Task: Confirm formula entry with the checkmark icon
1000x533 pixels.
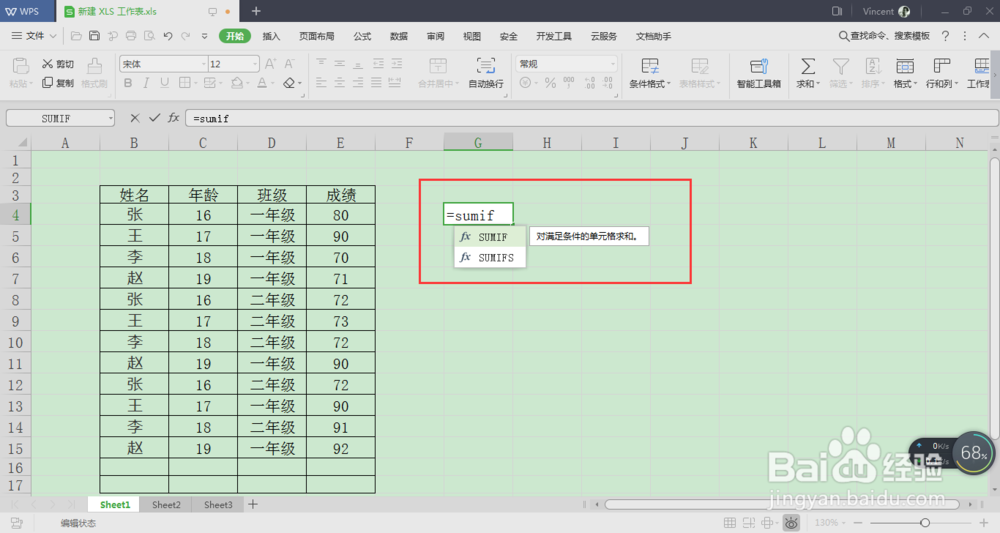Action: pyautogui.click(x=154, y=118)
